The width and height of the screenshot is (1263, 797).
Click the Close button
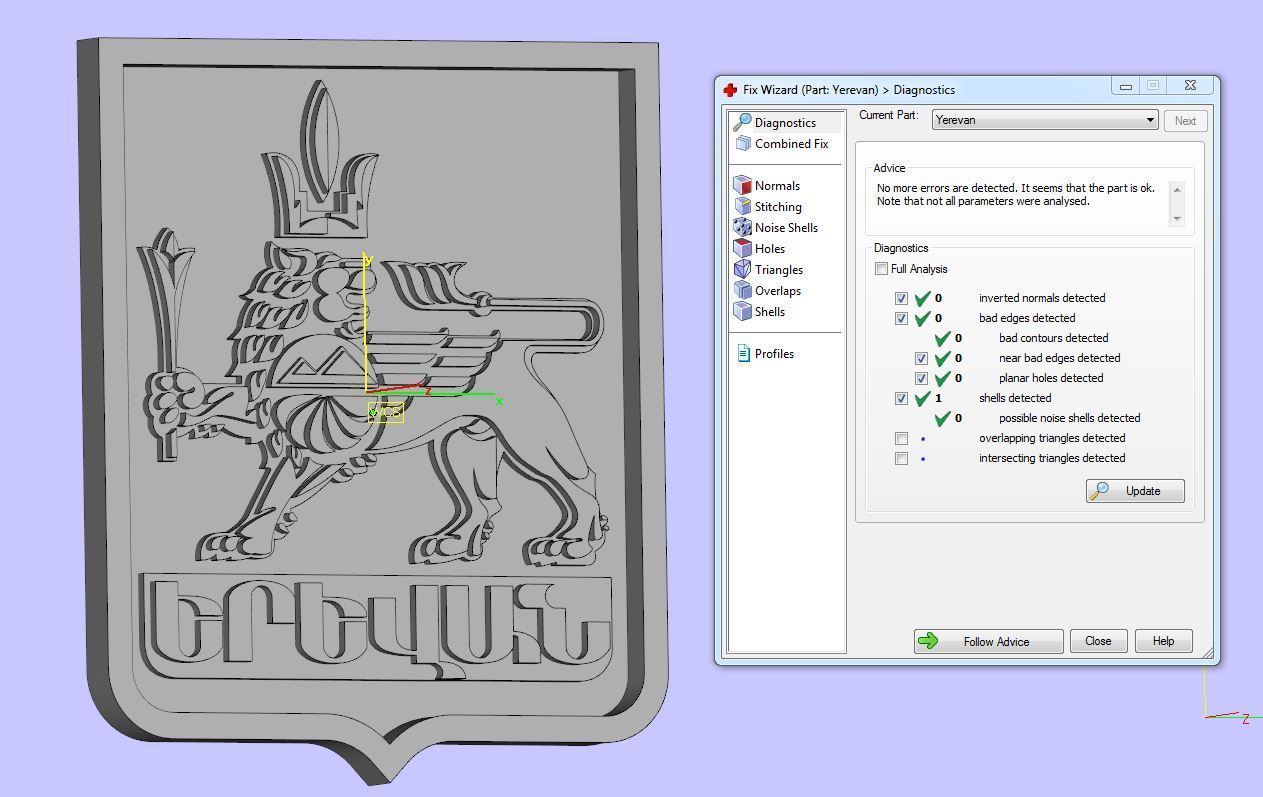point(1098,641)
